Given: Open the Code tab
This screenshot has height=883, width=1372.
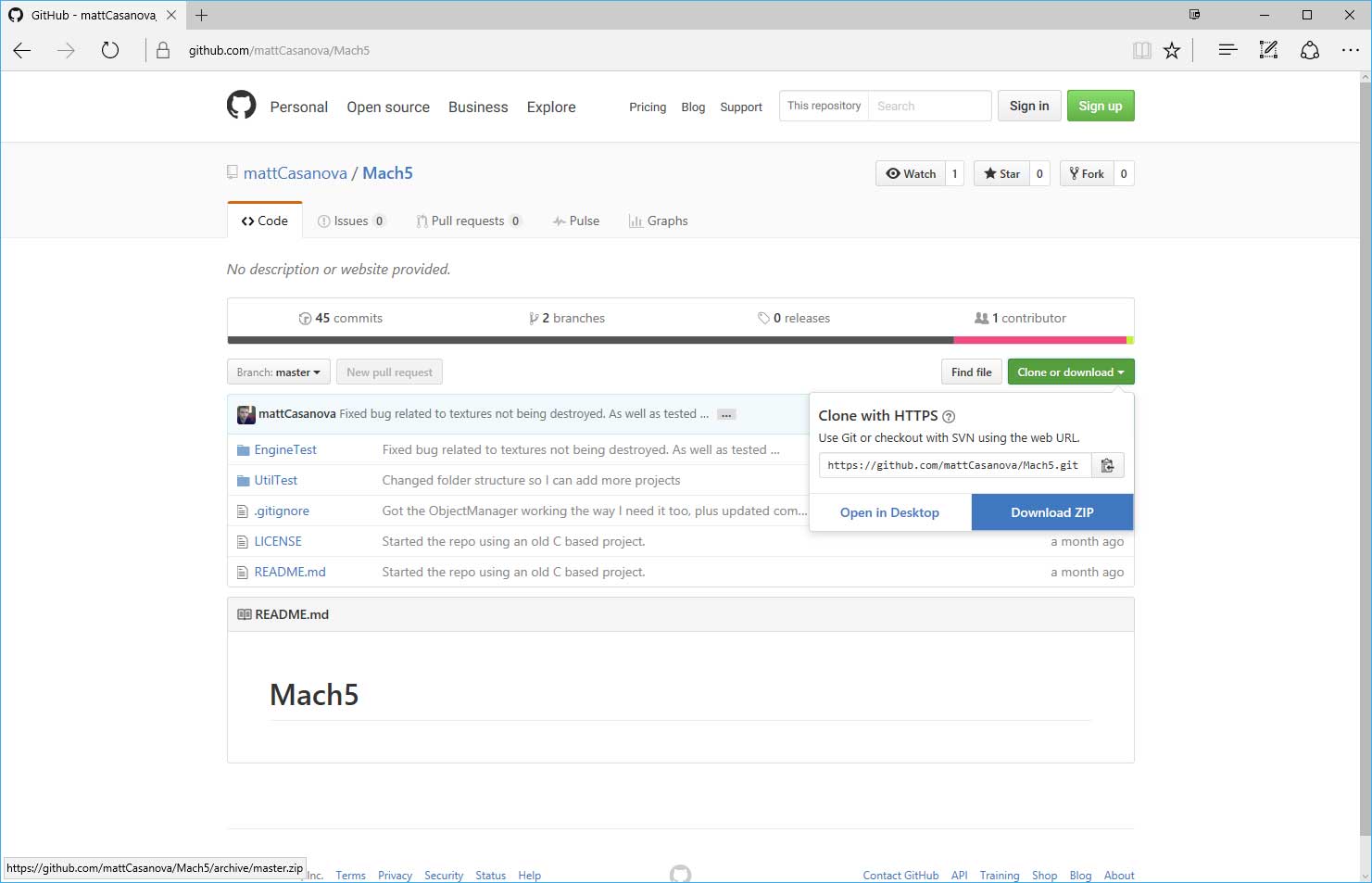Looking at the screenshot, I should coord(265,221).
